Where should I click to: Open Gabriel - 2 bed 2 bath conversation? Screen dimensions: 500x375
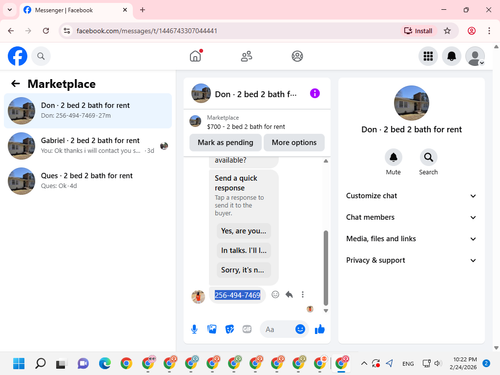[88, 146]
